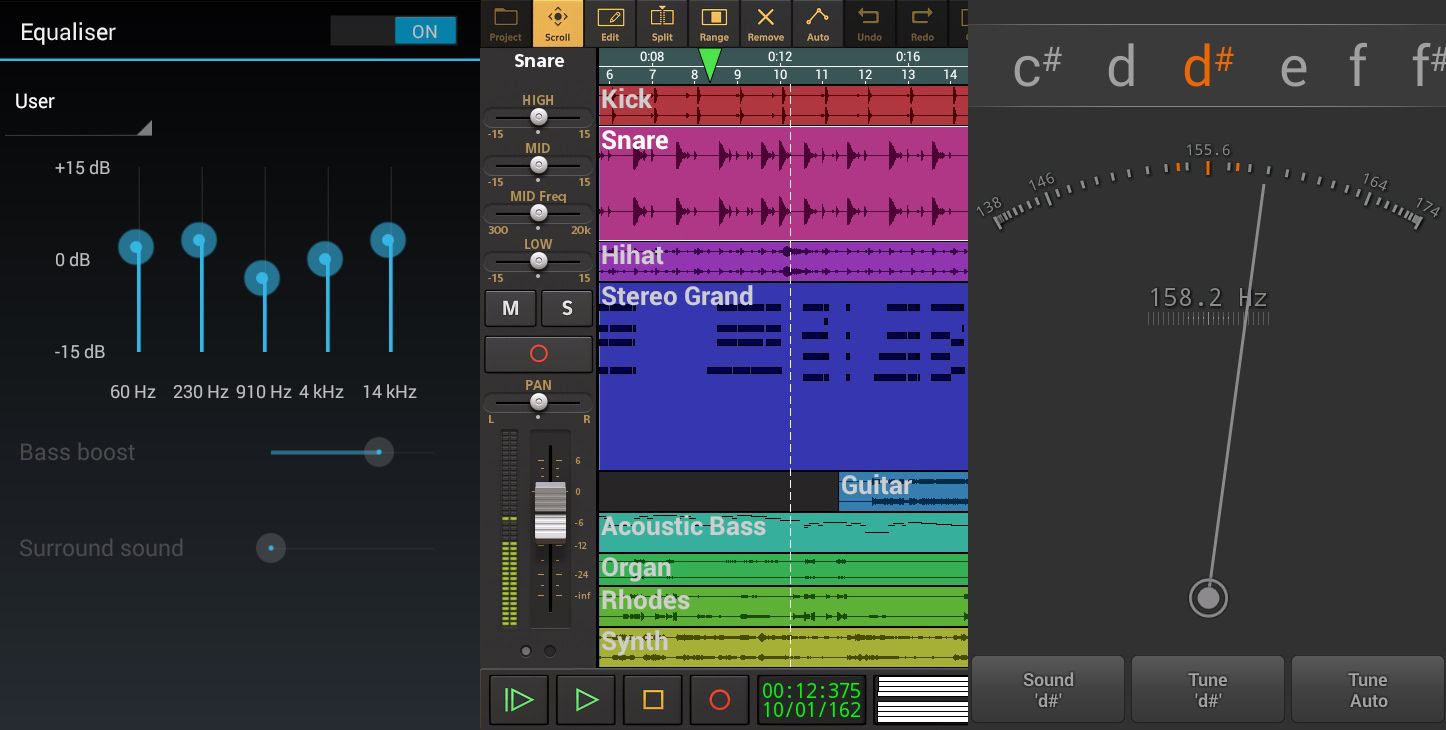Select the Edit pencil tool
The height and width of the screenshot is (730, 1446).
tap(610, 24)
